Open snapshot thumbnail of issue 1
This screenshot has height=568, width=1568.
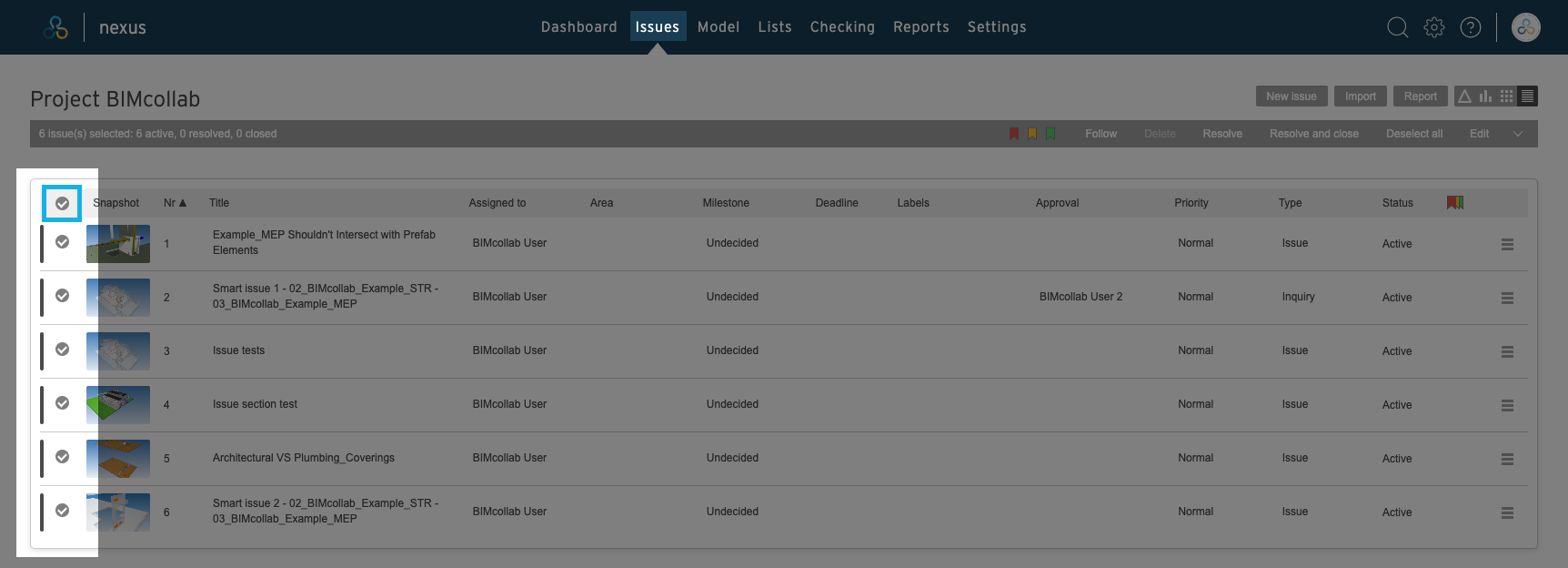118,244
